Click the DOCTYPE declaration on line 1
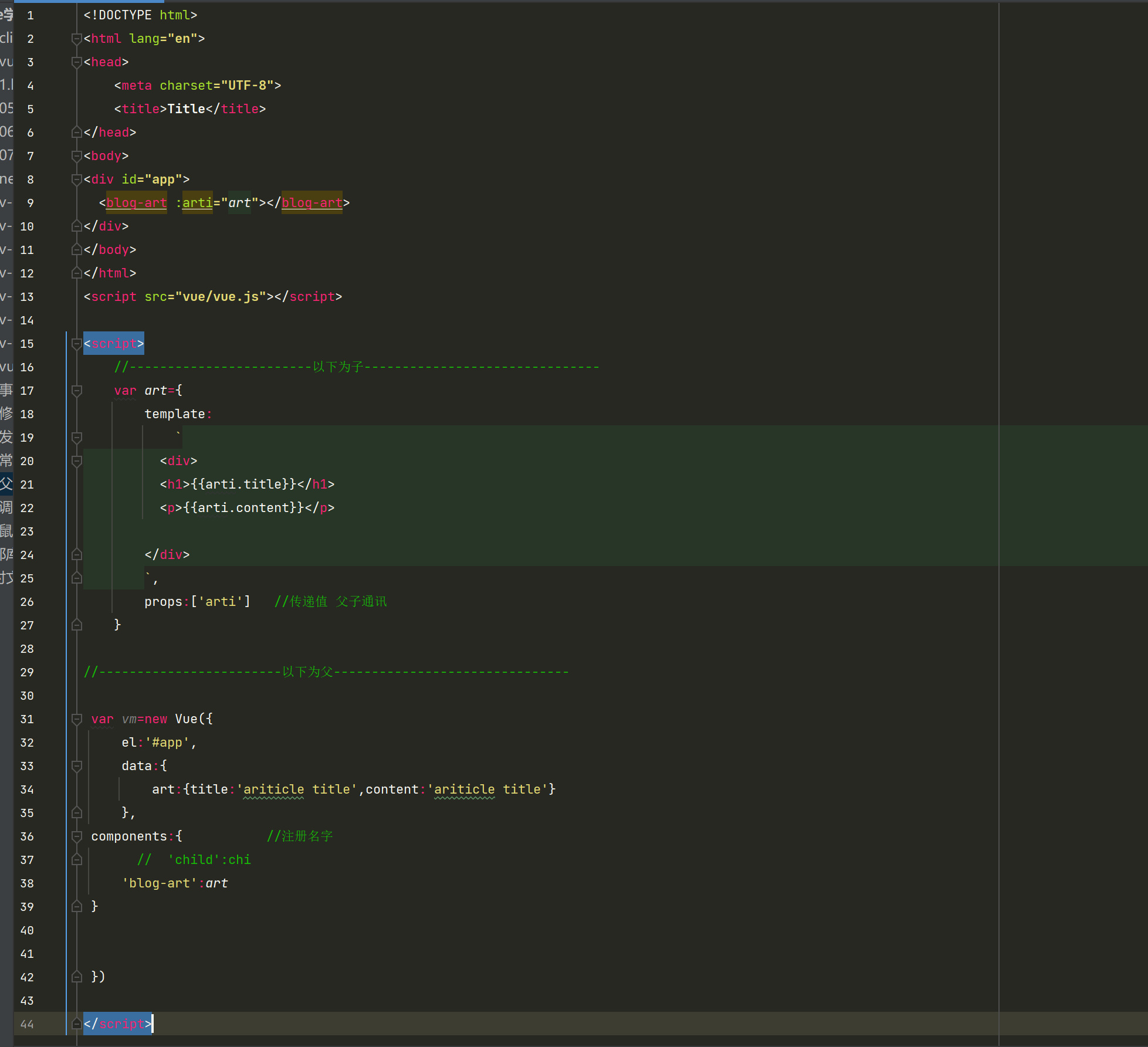 (x=140, y=15)
